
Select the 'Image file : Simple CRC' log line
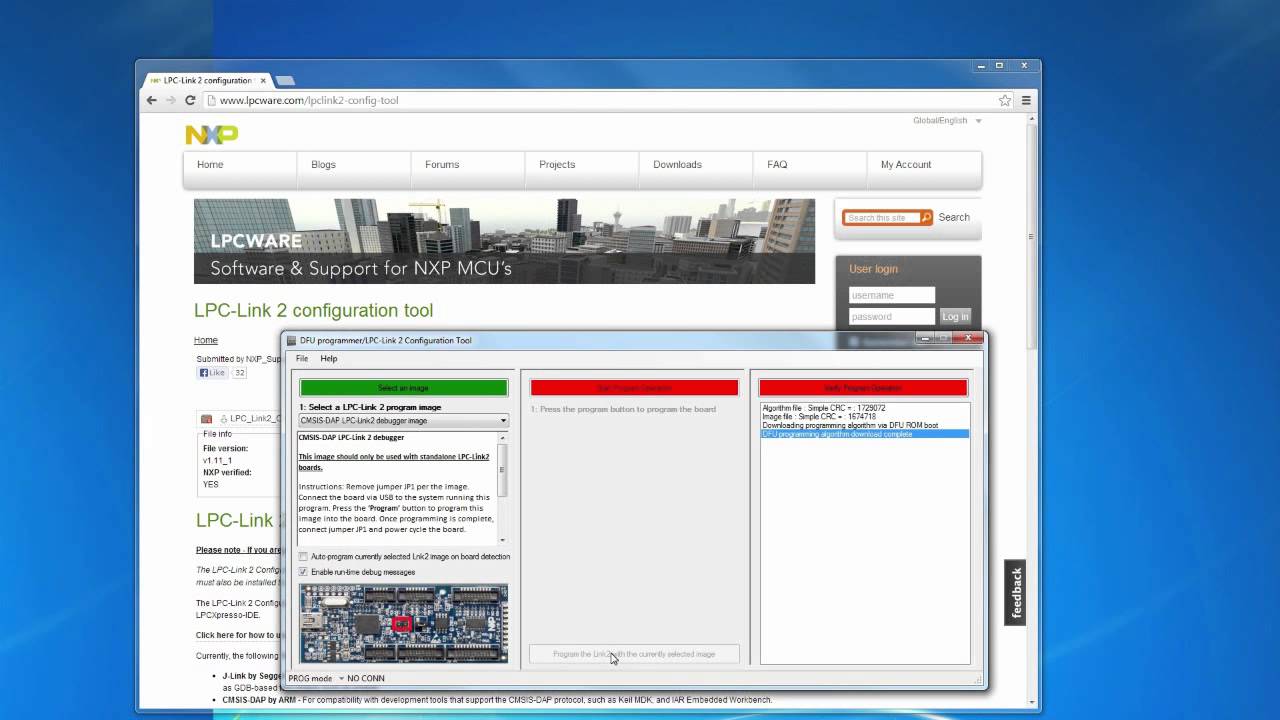[819, 417]
